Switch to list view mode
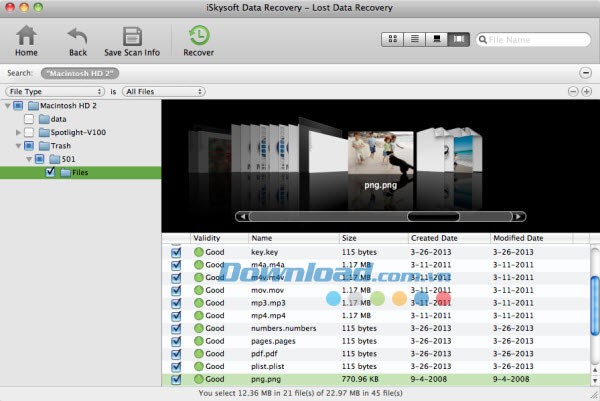Image resolution: width=600 pixels, height=401 pixels. (x=414, y=39)
